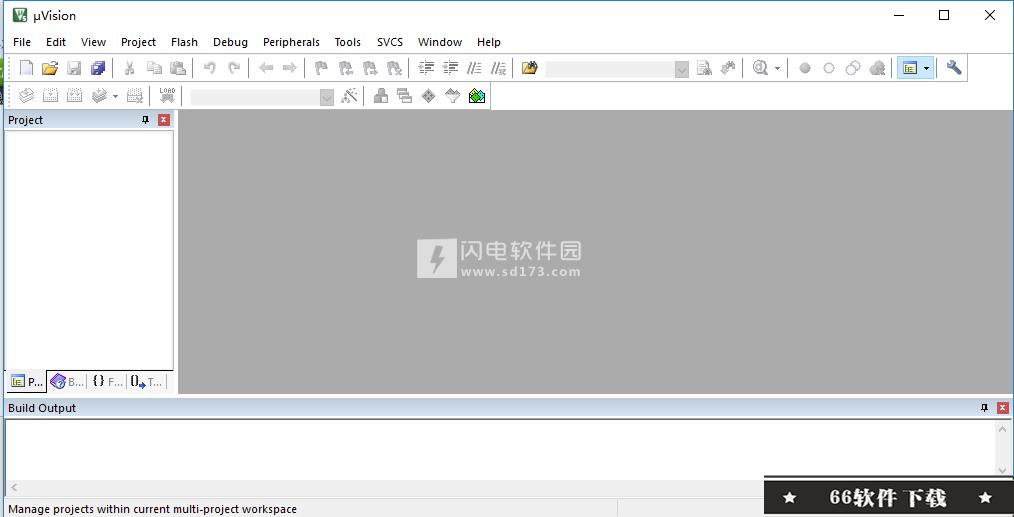
Task: Click the Batch Build icon
Action: tap(99, 96)
